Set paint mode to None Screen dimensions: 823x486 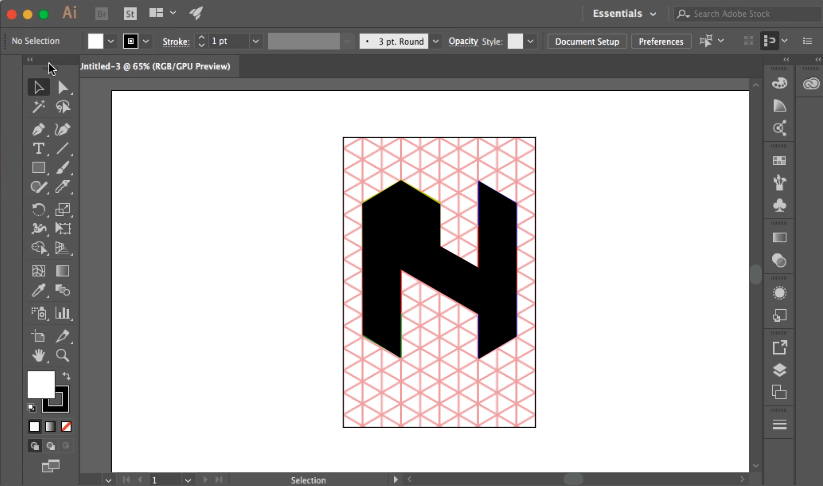[x=66, y=427]
